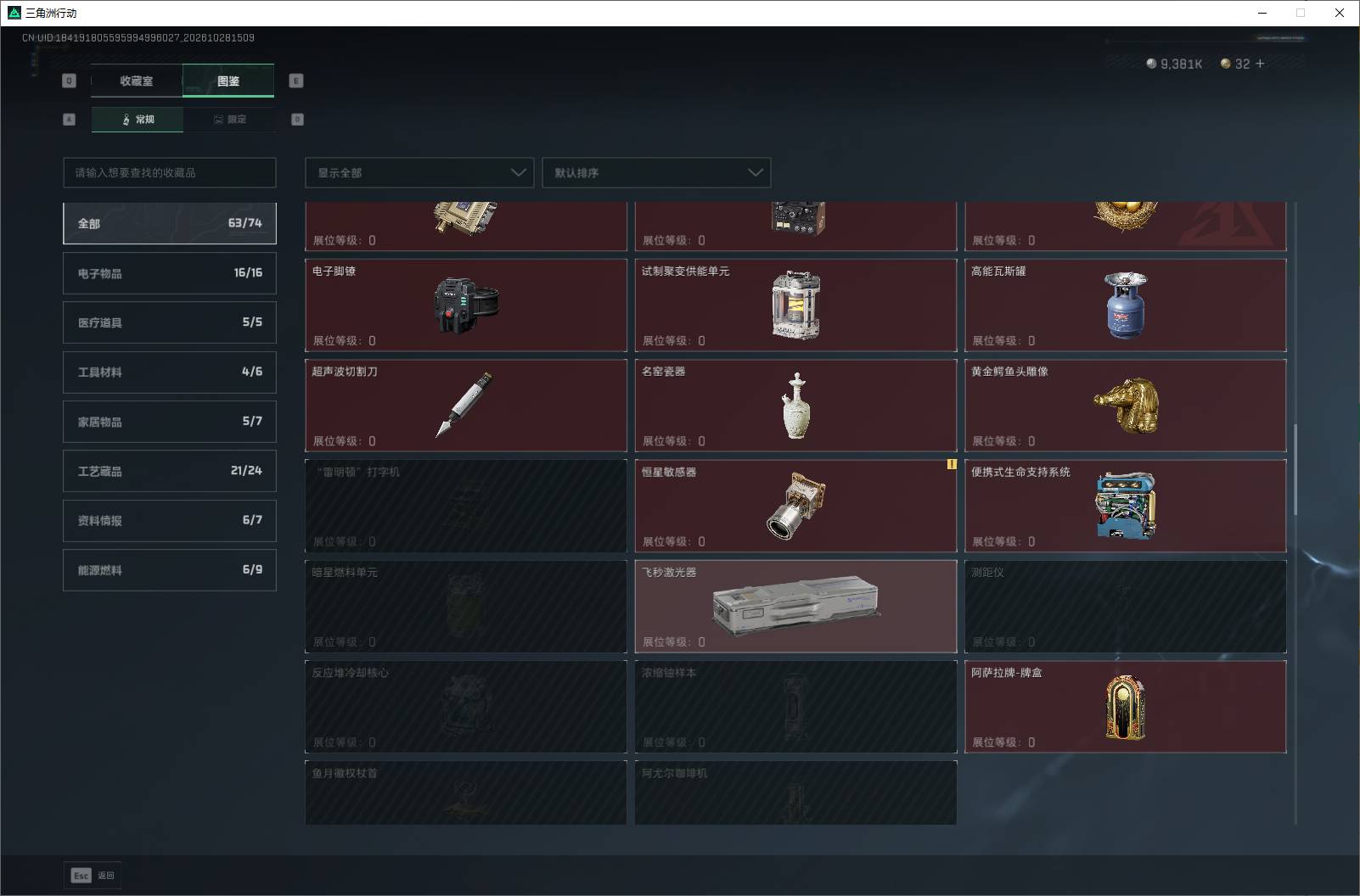Click the 展位等级: 0 text under 电子脚镣
The width and height of the screenshot is (1360, 896).
click(345, 340)
